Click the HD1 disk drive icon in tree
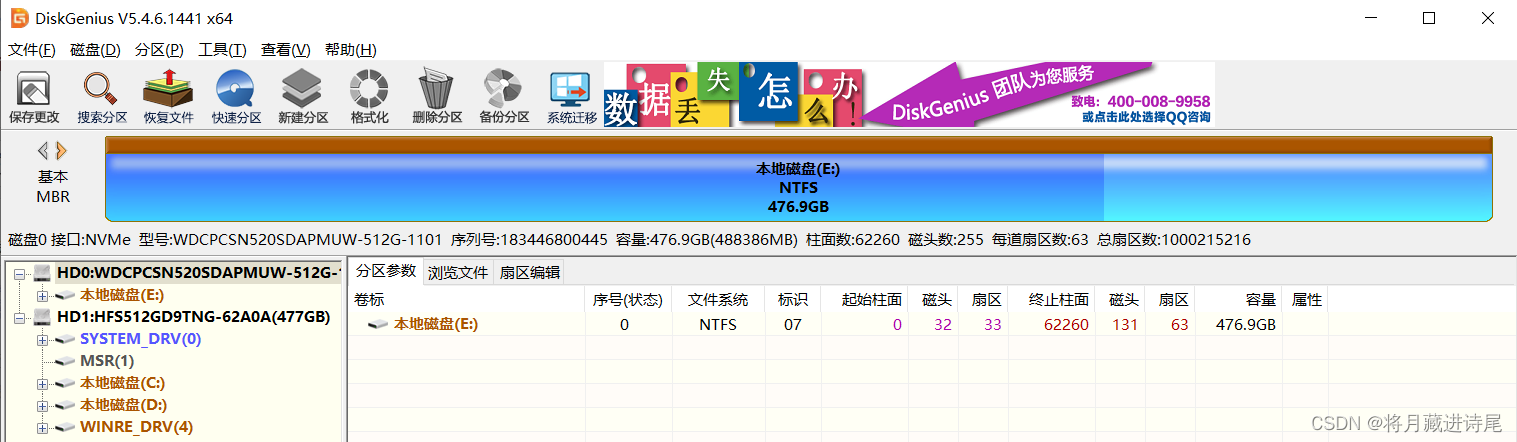1517x442 pixels. tap(42, 317)
